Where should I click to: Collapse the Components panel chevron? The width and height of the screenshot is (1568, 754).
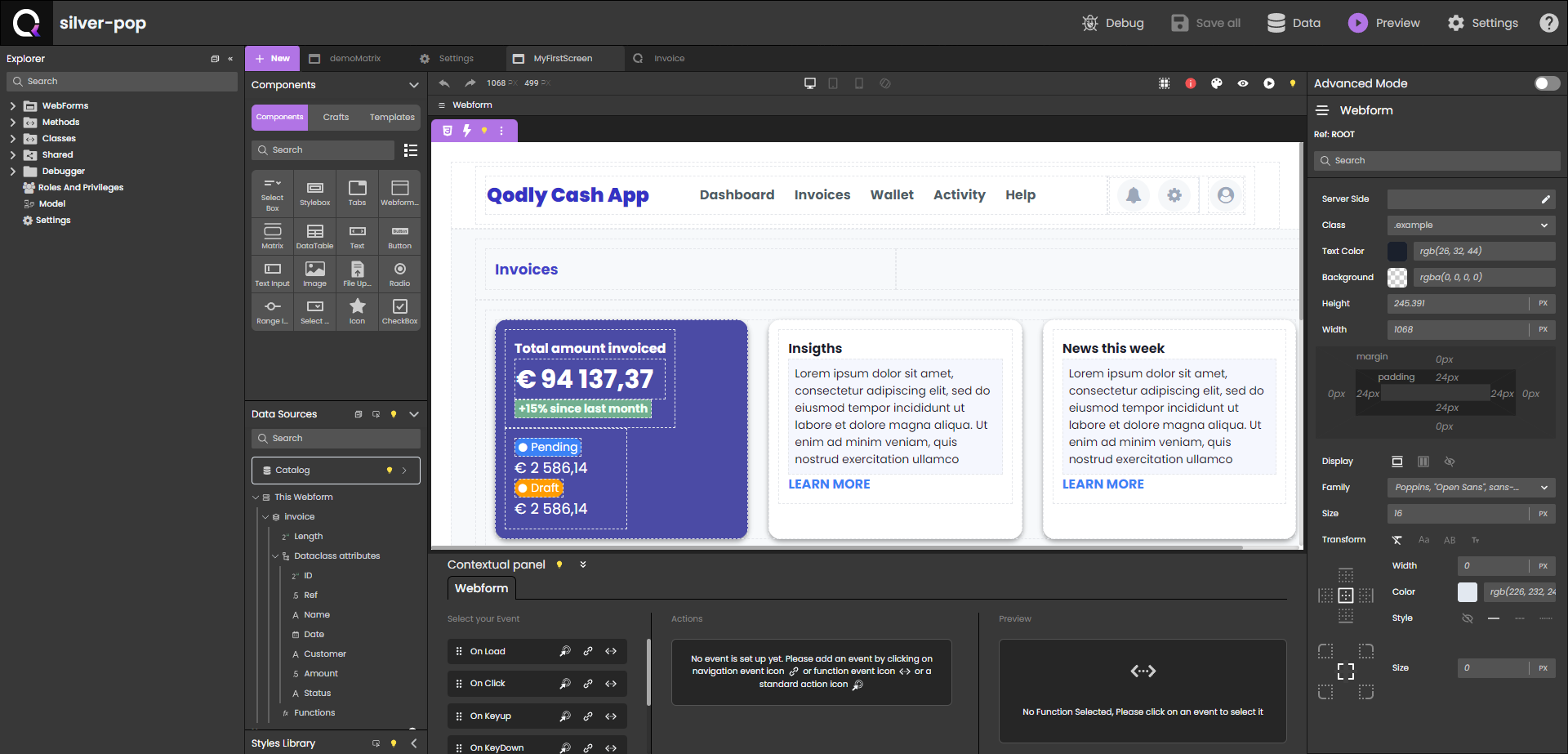tap(414, 85)
